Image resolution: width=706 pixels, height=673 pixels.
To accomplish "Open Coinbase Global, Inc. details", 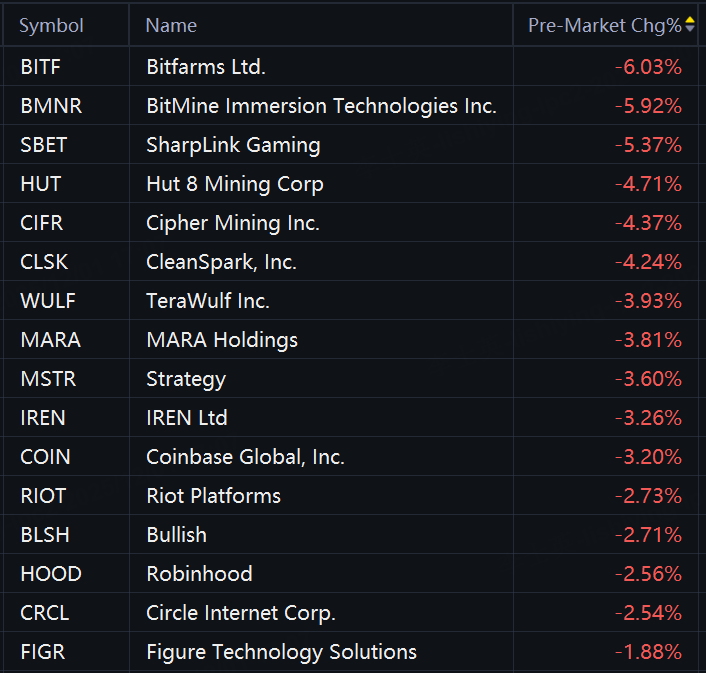I will coord(245,457).
